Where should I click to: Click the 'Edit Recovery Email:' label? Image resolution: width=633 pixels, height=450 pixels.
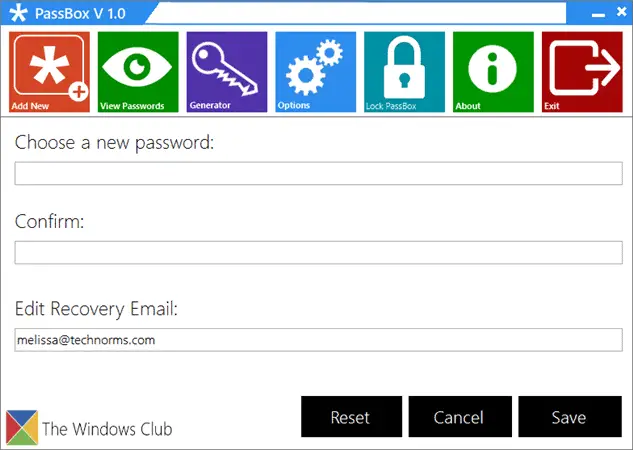[96, 309]
